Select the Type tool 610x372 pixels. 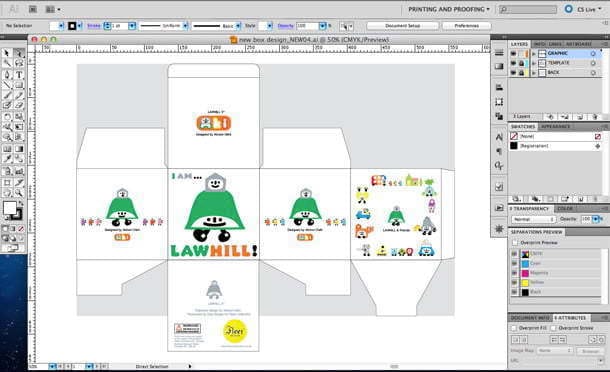[x=19, y=74]
